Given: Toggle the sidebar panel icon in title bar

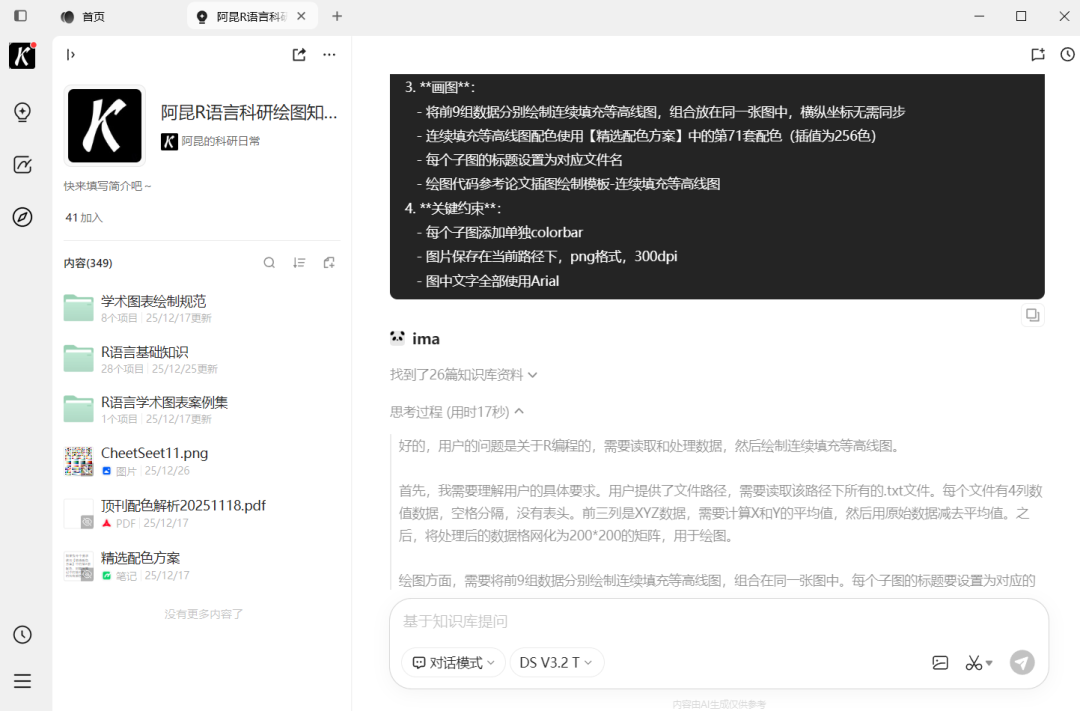Looking at the screenshot, I should [x=21, y=16].
